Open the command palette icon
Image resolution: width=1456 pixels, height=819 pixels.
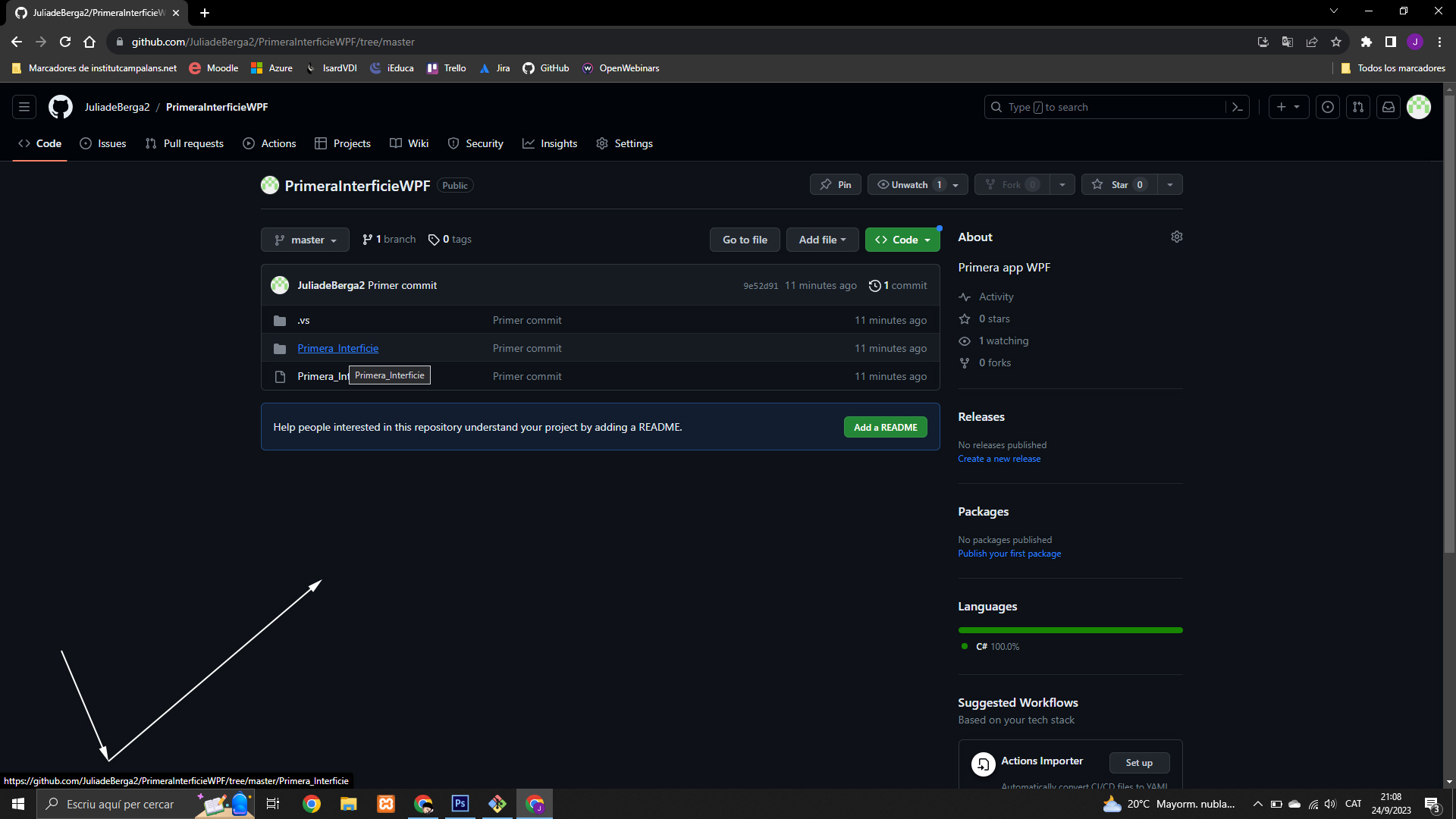click(x=1238, y=107)
